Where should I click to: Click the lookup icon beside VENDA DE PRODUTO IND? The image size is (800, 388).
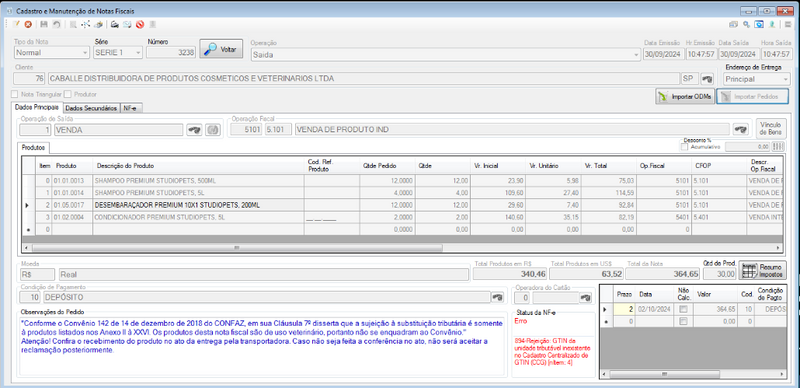(741, 130)
